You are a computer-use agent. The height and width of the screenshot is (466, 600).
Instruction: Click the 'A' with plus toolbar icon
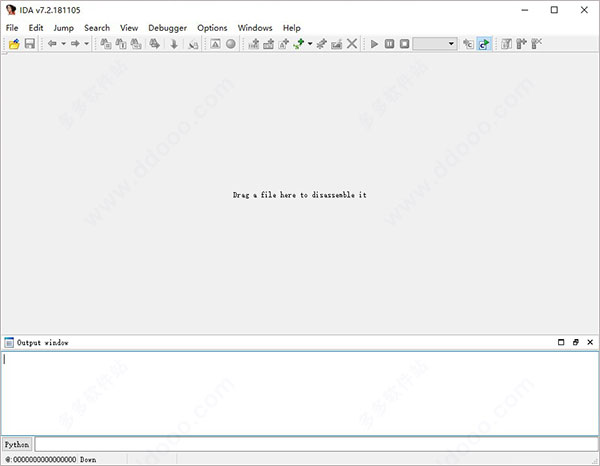284,44
